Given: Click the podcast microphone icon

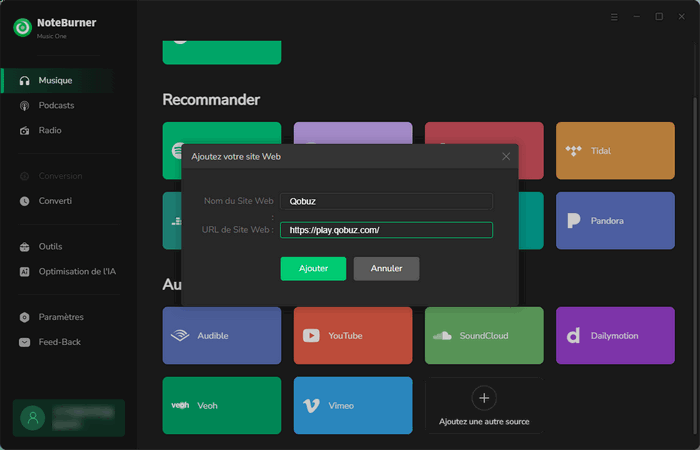Looking at the screenshot, I should 25,106.
